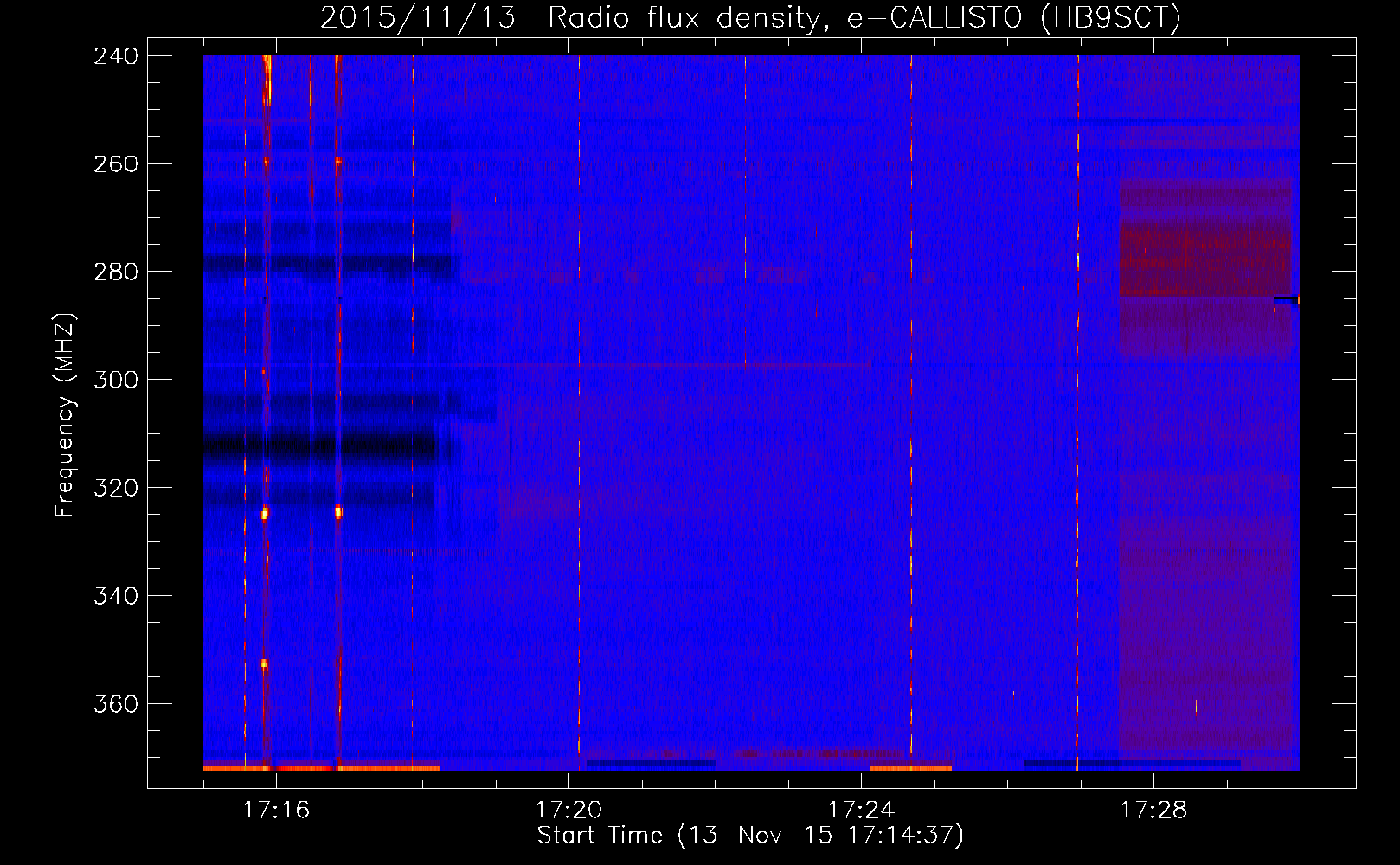Click the 'Start Time (13-Nov-15 17:14:37)' label
The width and height of the screenshot is (1400, 865).
click(750, 836)
